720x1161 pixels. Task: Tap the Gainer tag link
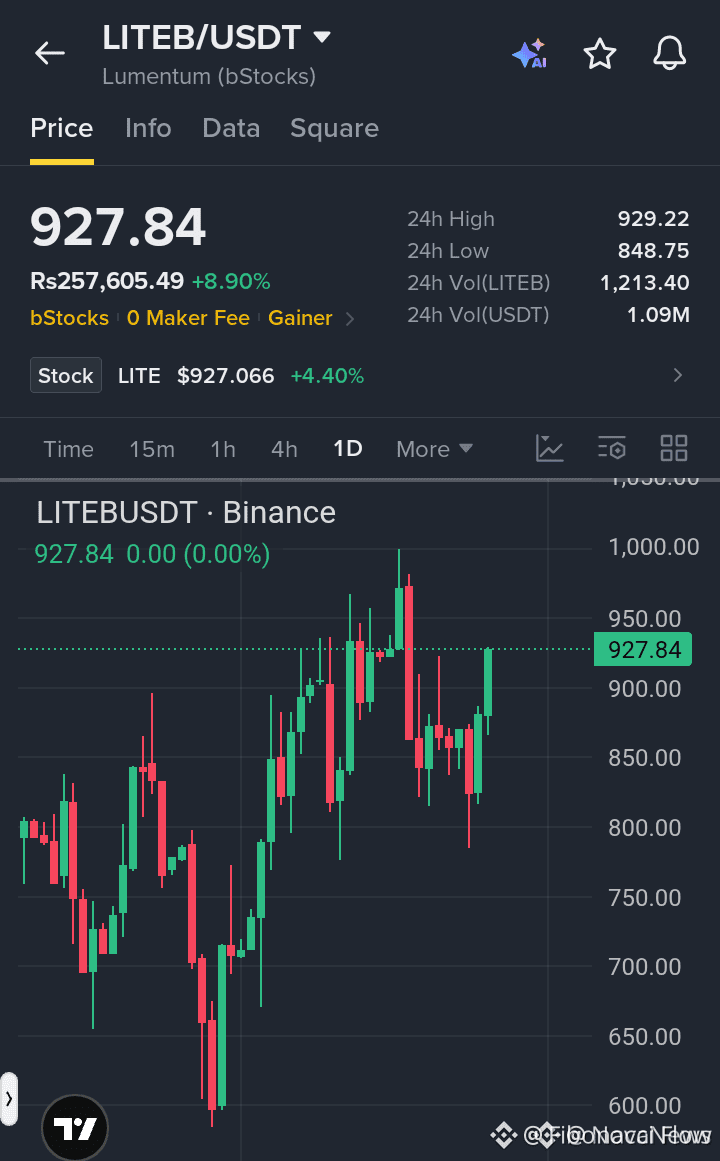pos(300,318)
